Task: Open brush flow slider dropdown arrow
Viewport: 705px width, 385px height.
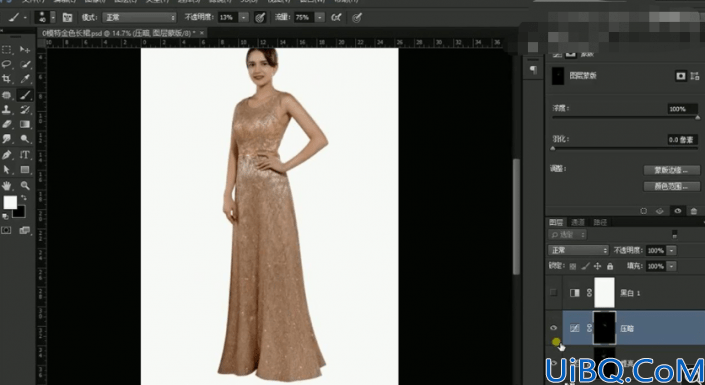Action: pos(319,18)
